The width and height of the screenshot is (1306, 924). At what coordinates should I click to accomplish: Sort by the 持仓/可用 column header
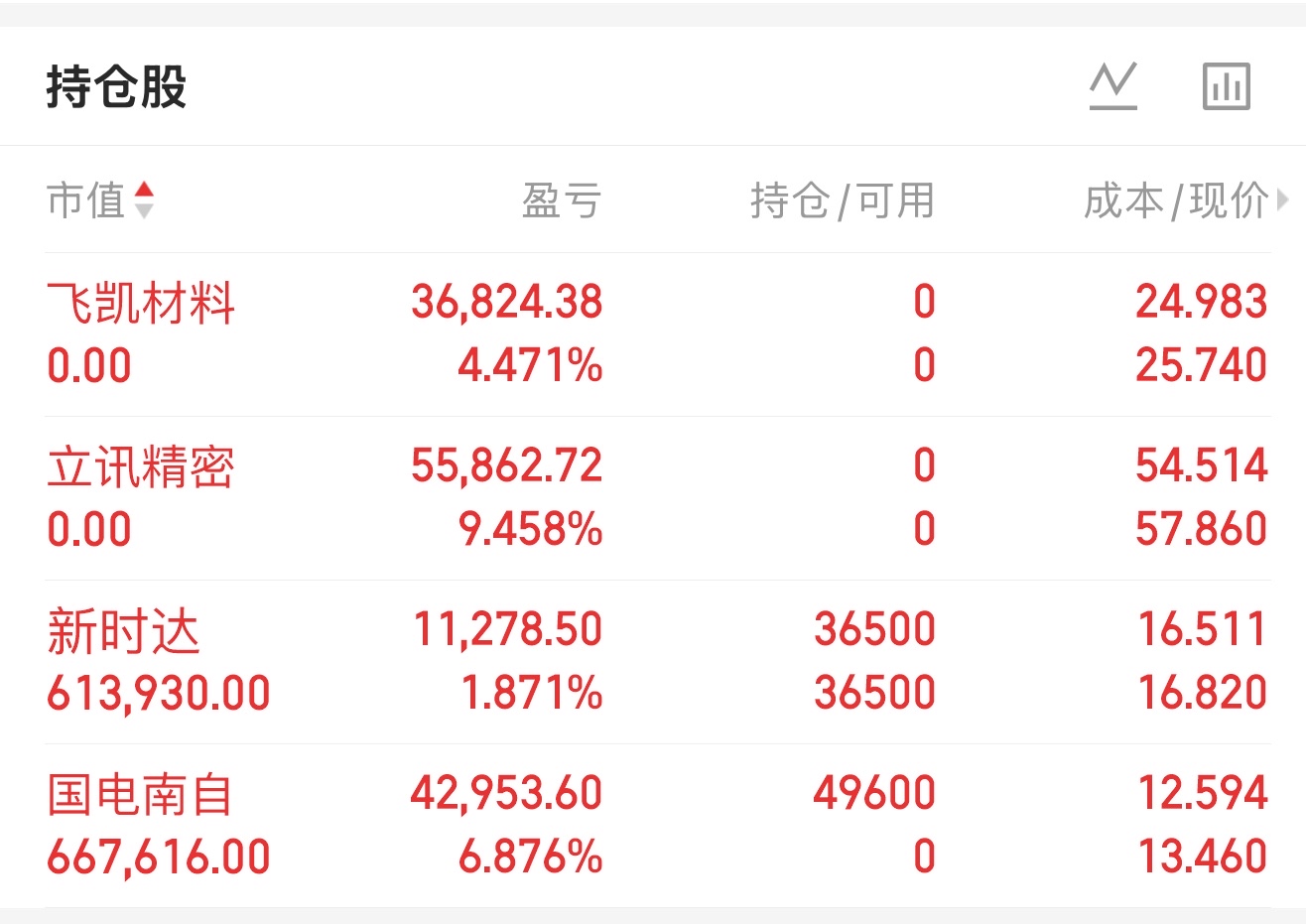[843, 200]
